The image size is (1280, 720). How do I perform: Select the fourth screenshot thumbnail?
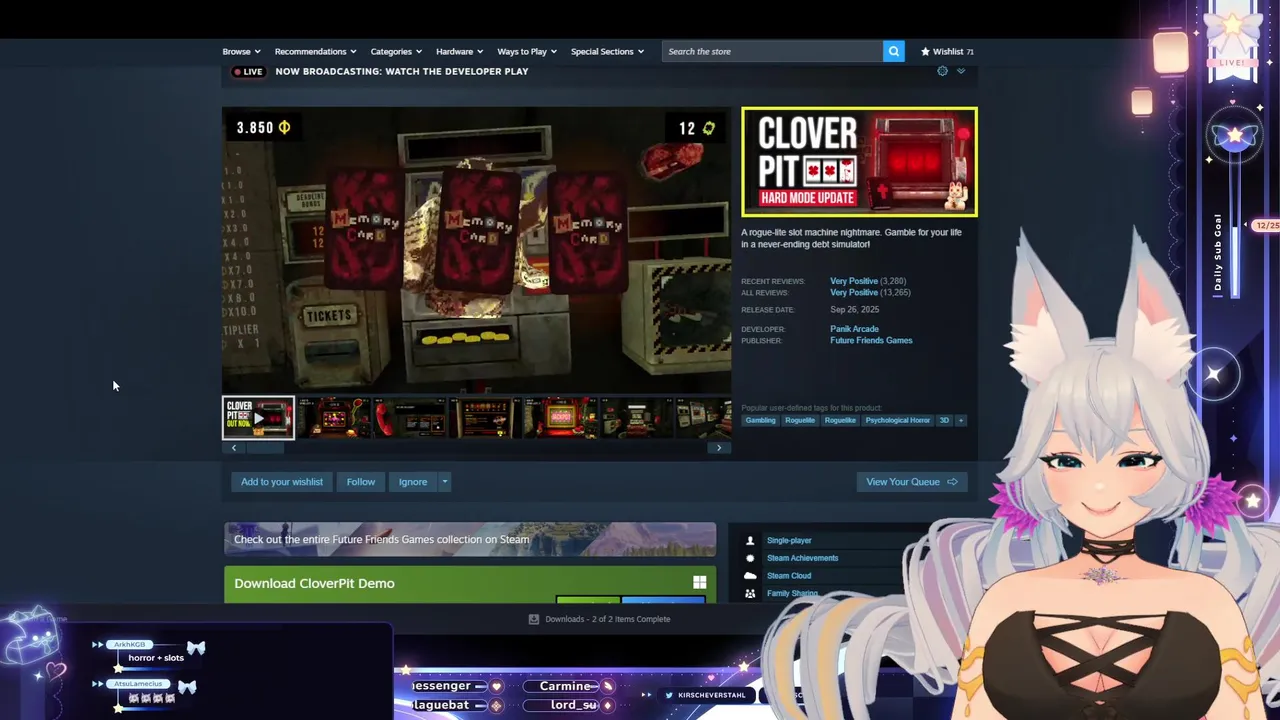pyautogui.click(x=486, y=418)
